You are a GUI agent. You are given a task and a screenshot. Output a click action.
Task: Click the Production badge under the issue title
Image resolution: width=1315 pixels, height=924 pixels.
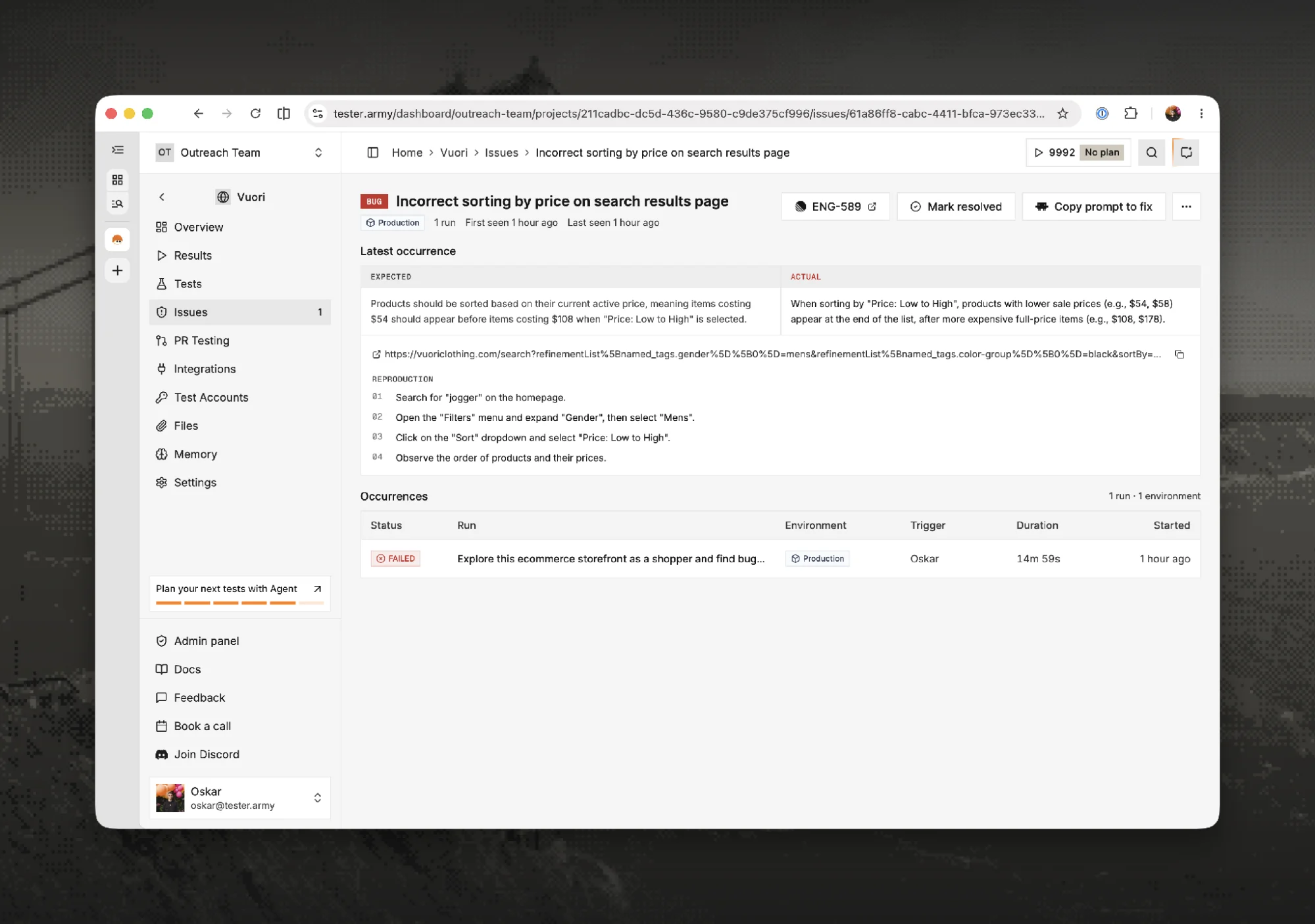[393, 223]
